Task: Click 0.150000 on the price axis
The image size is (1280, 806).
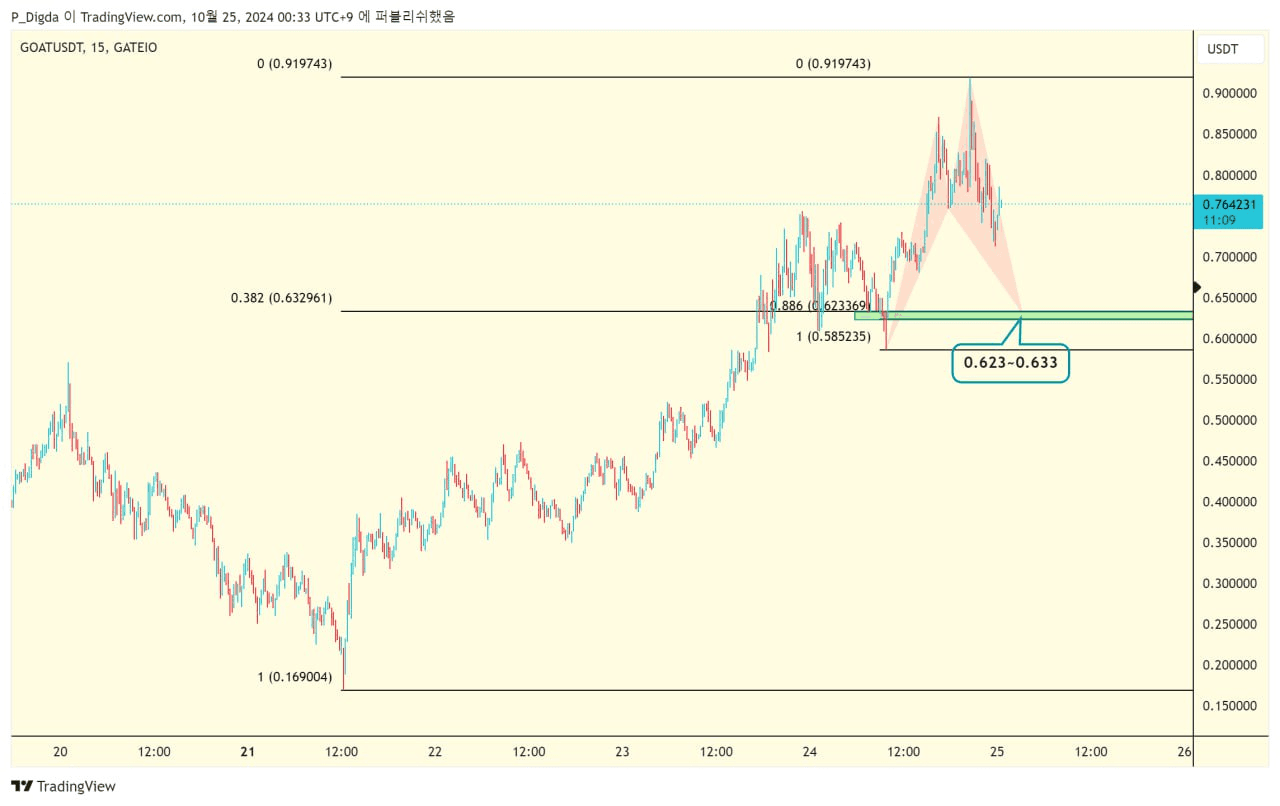Action: pyautogui.click(x=1229, y=706)
